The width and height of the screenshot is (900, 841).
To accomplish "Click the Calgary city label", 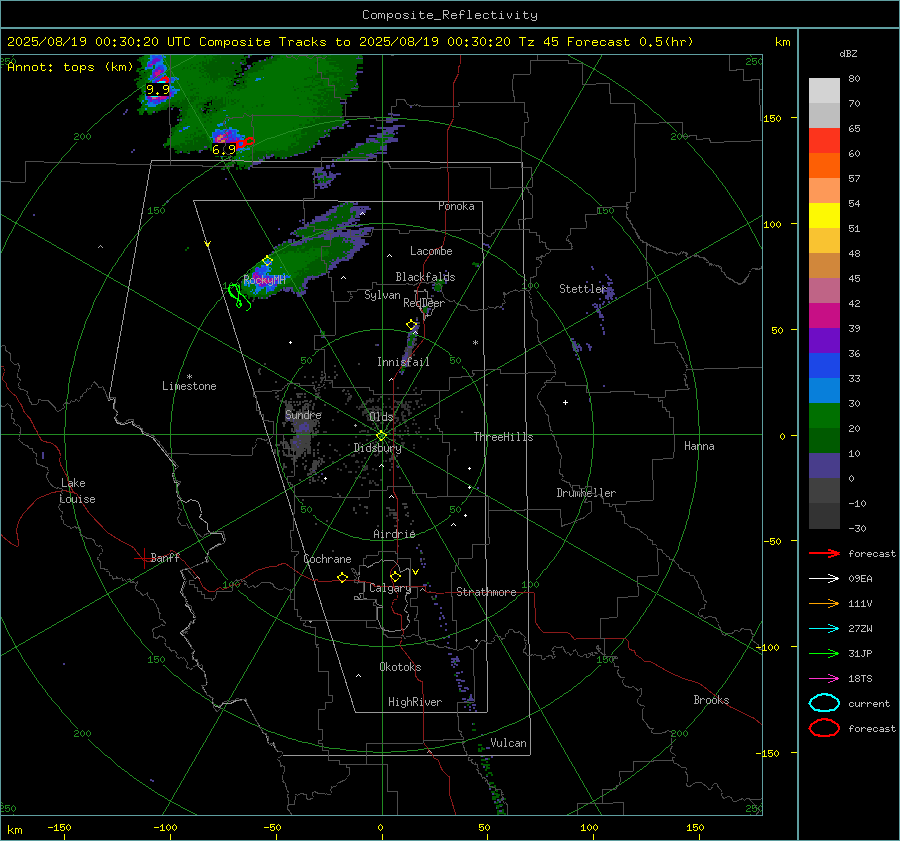I will (390, 588).
